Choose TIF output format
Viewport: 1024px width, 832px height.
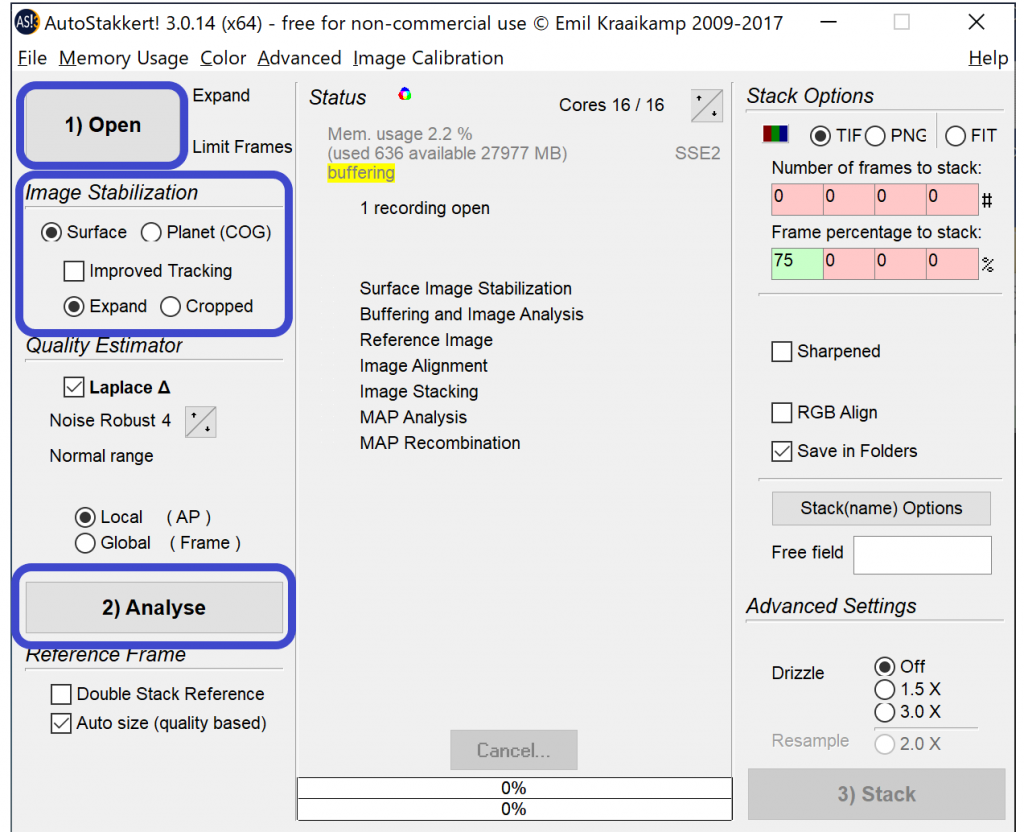[x=836, y=136]
